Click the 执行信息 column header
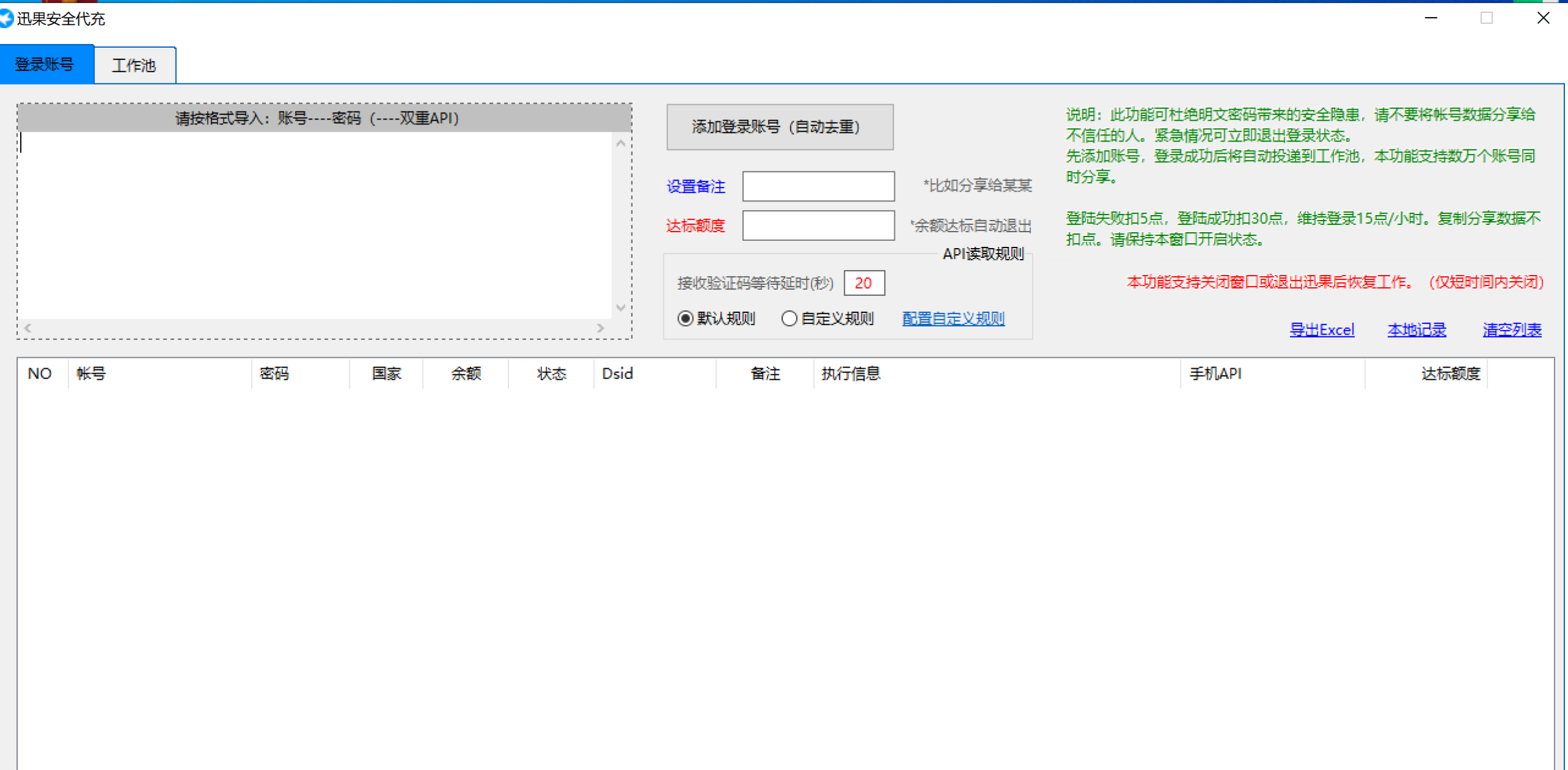1568x770 pixels. point(997,374)
